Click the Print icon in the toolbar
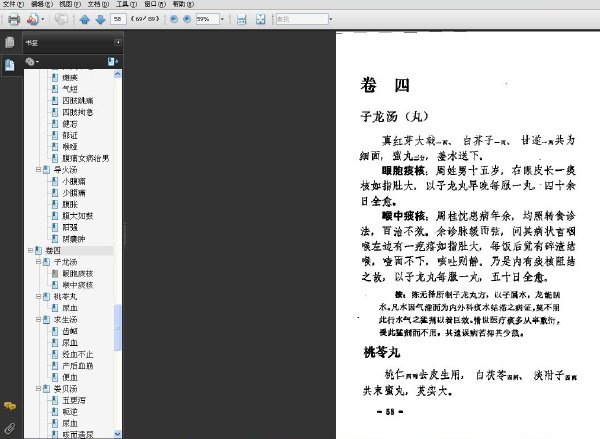The height and width of the screenshot is (439, 600). [14, 19]
